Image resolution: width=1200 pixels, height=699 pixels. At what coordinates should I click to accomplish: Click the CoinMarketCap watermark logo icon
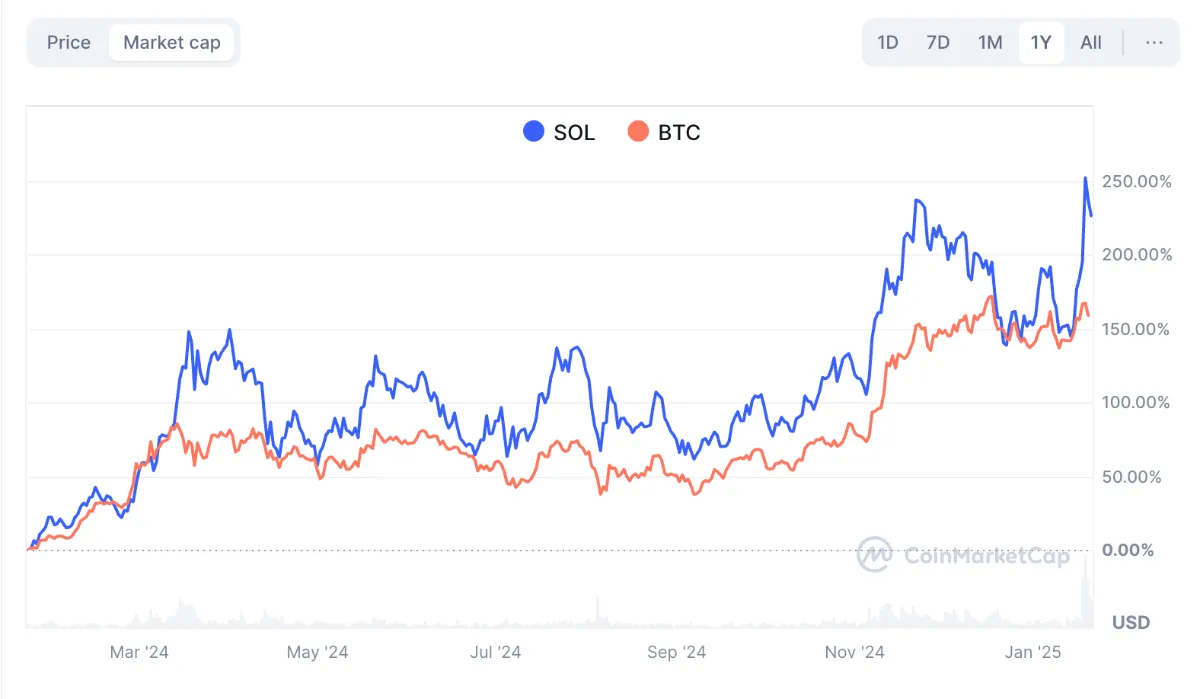[875, 554]
